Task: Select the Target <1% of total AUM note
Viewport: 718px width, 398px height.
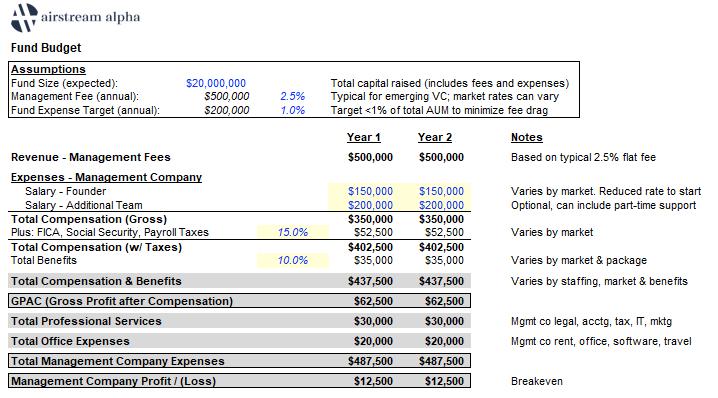Action: pyautogui.click(x=439, y=110)
